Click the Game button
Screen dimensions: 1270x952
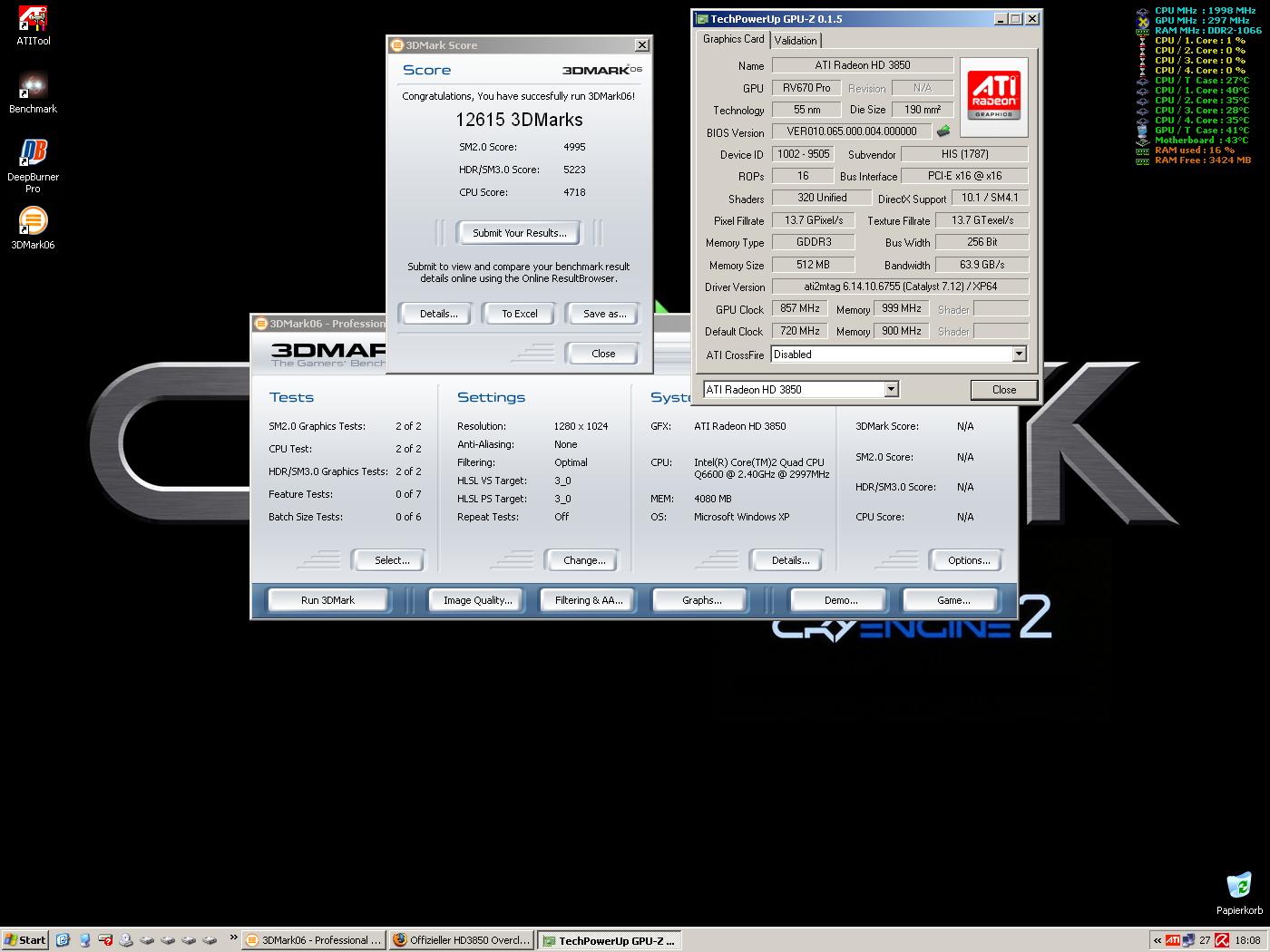(952, 600)
